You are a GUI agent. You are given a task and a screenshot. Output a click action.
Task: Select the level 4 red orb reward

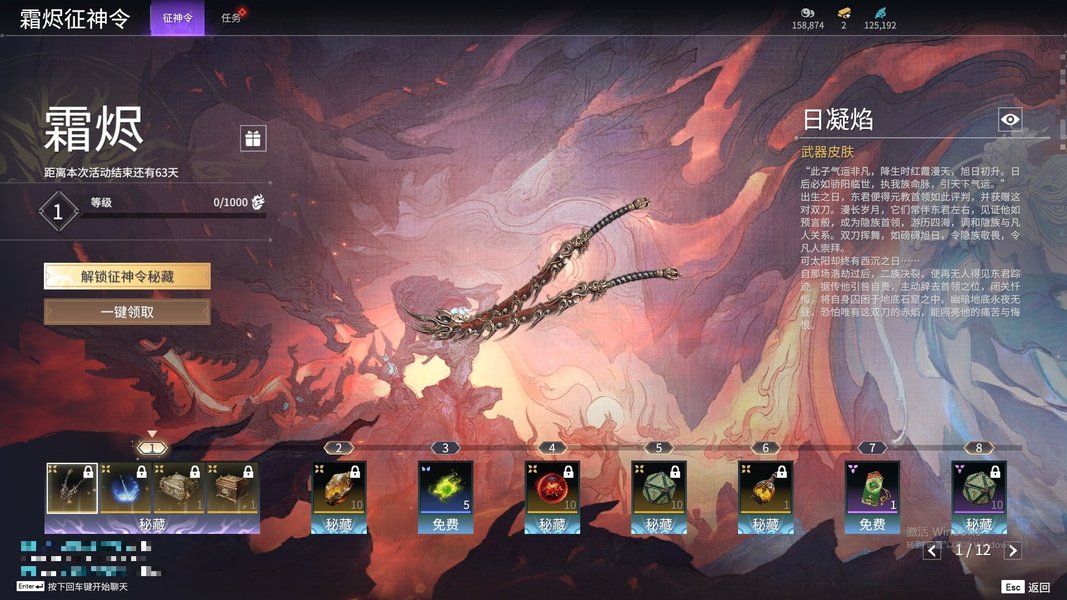[x=553, y=487]
